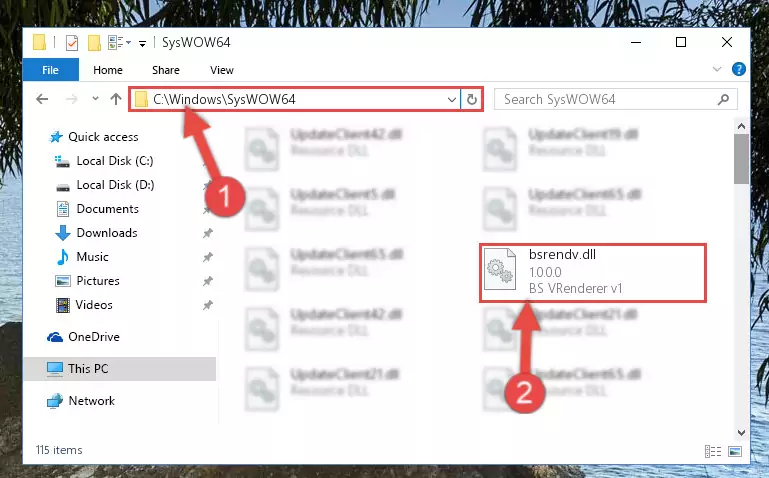Open the recent locations dropdown
Screen dimensions: 769x478
pyautogui.click(x=95, y=99)
